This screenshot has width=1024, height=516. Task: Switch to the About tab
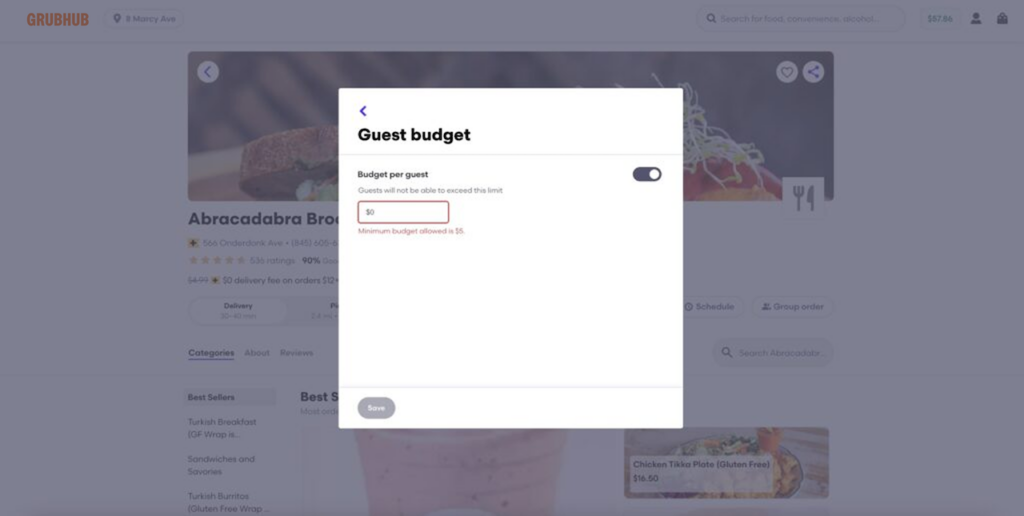pyautogui.click(x=257, y=353)
